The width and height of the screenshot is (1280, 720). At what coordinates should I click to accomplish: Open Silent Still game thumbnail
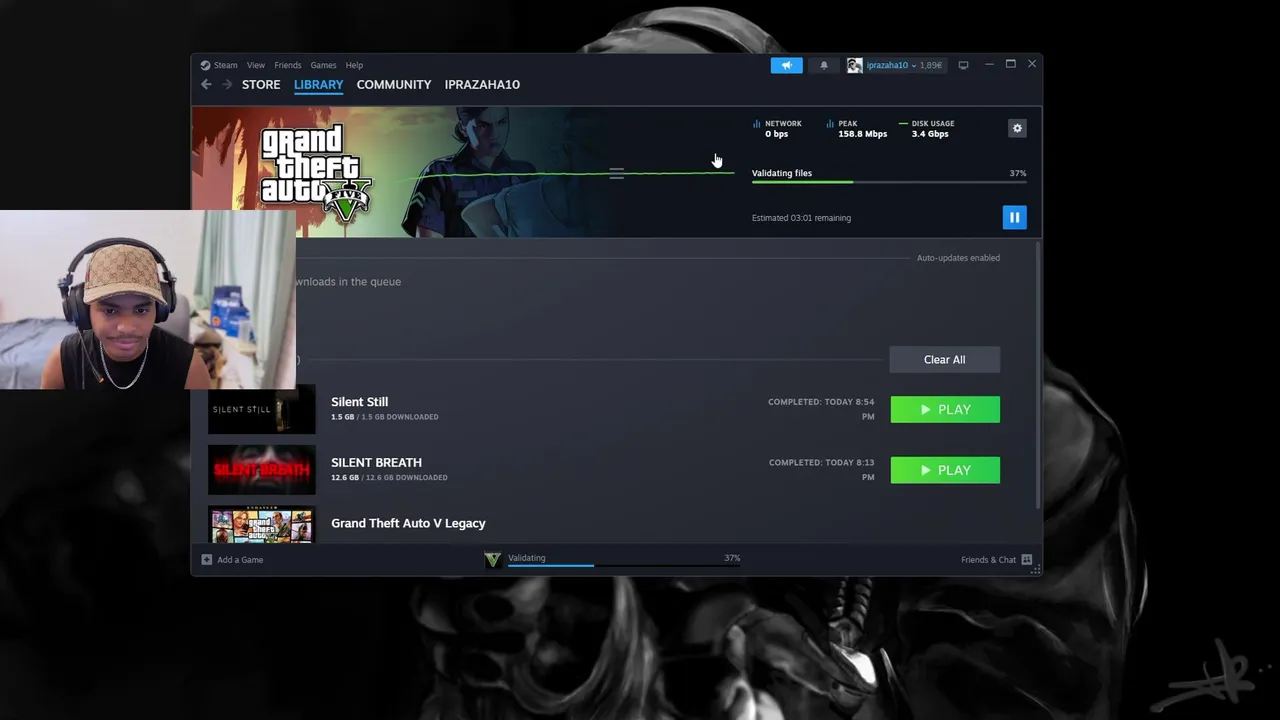(x=262, y=409)
